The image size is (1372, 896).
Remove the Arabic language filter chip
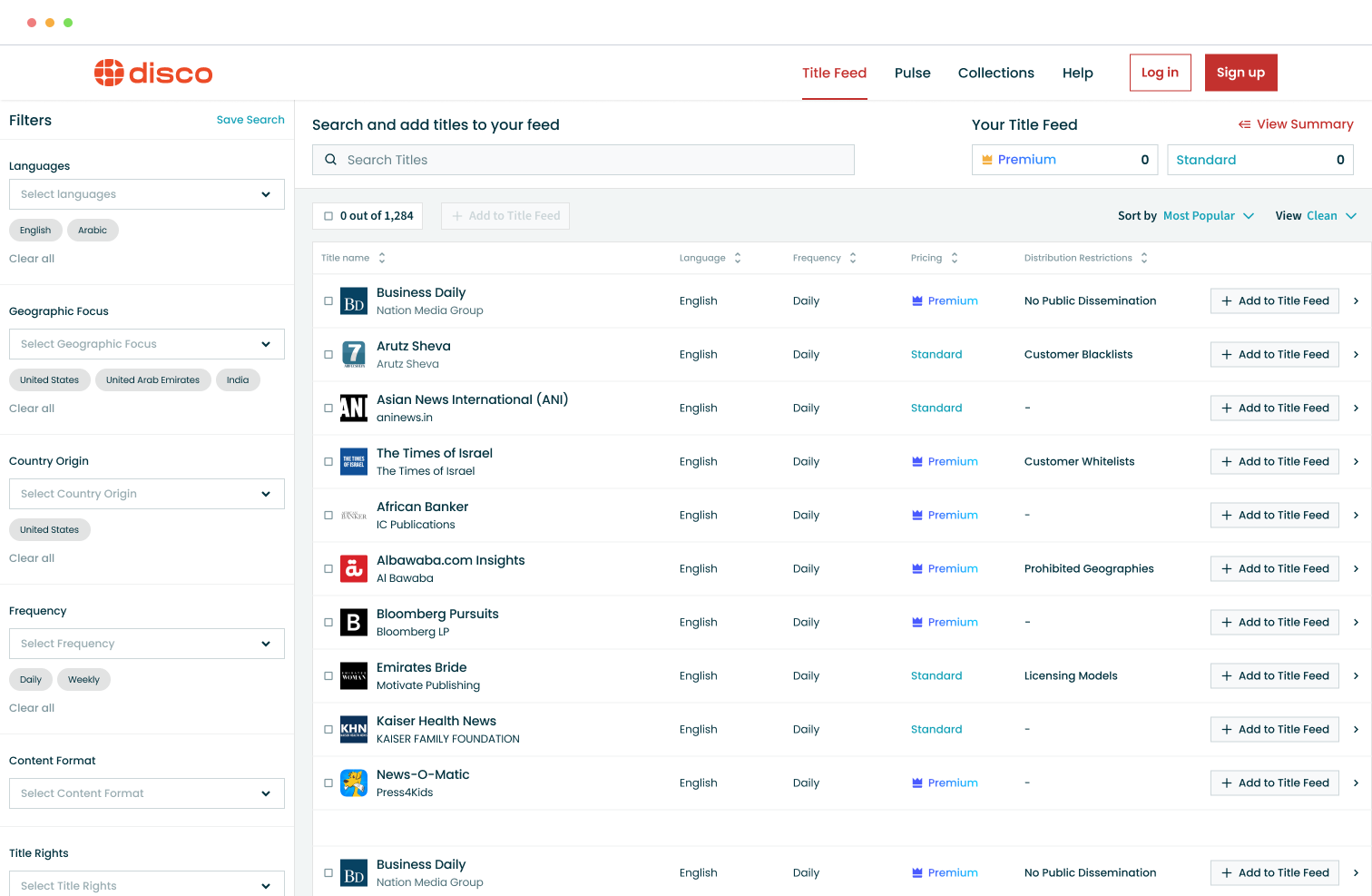pyautogui.click(x=93, y=231)
